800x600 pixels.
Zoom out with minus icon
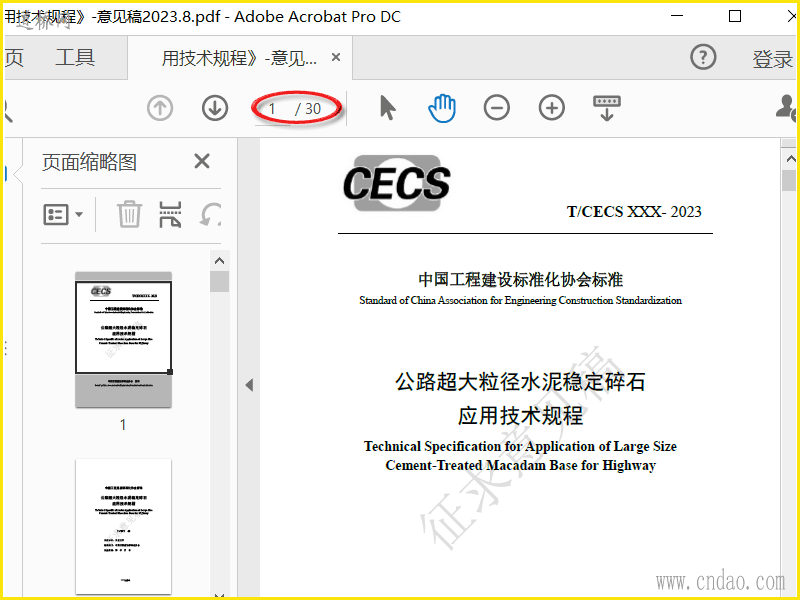click(497, 108)
